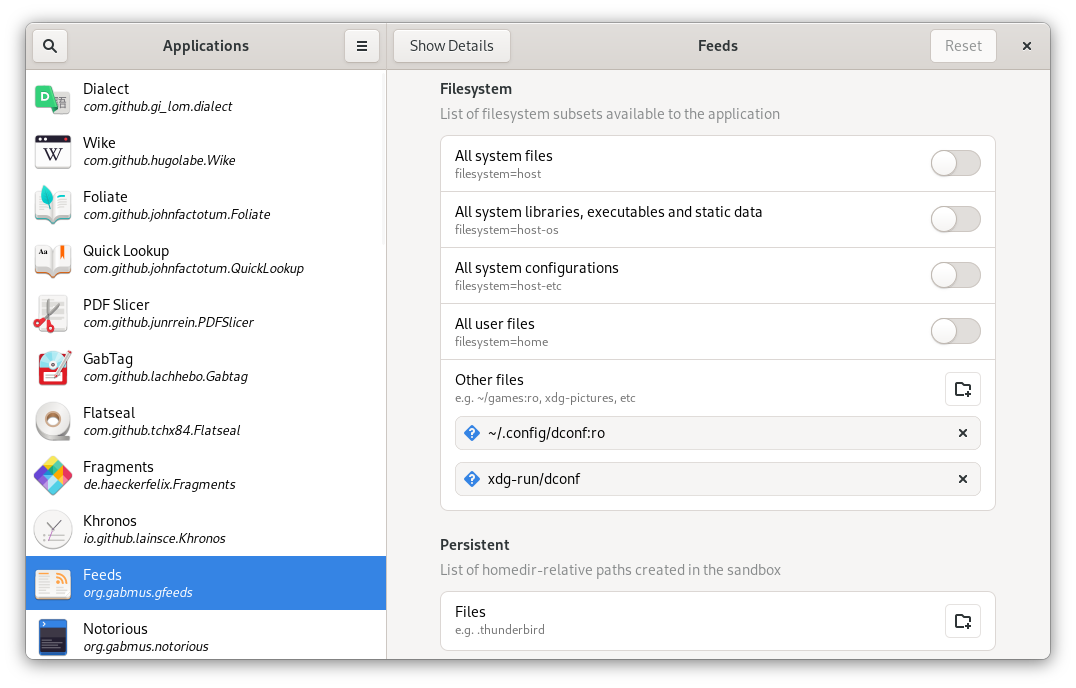
Task: Click the search icon in Applications header
Action: [50, 46]
